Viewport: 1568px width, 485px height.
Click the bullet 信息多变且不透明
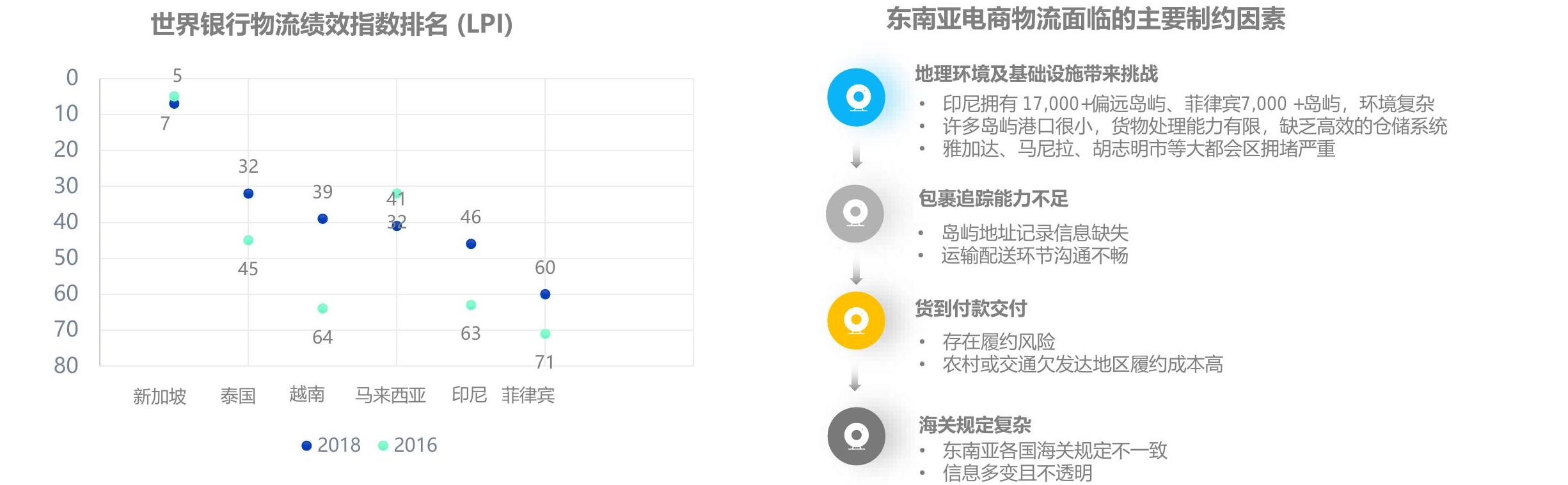(x=1017, y=473)
